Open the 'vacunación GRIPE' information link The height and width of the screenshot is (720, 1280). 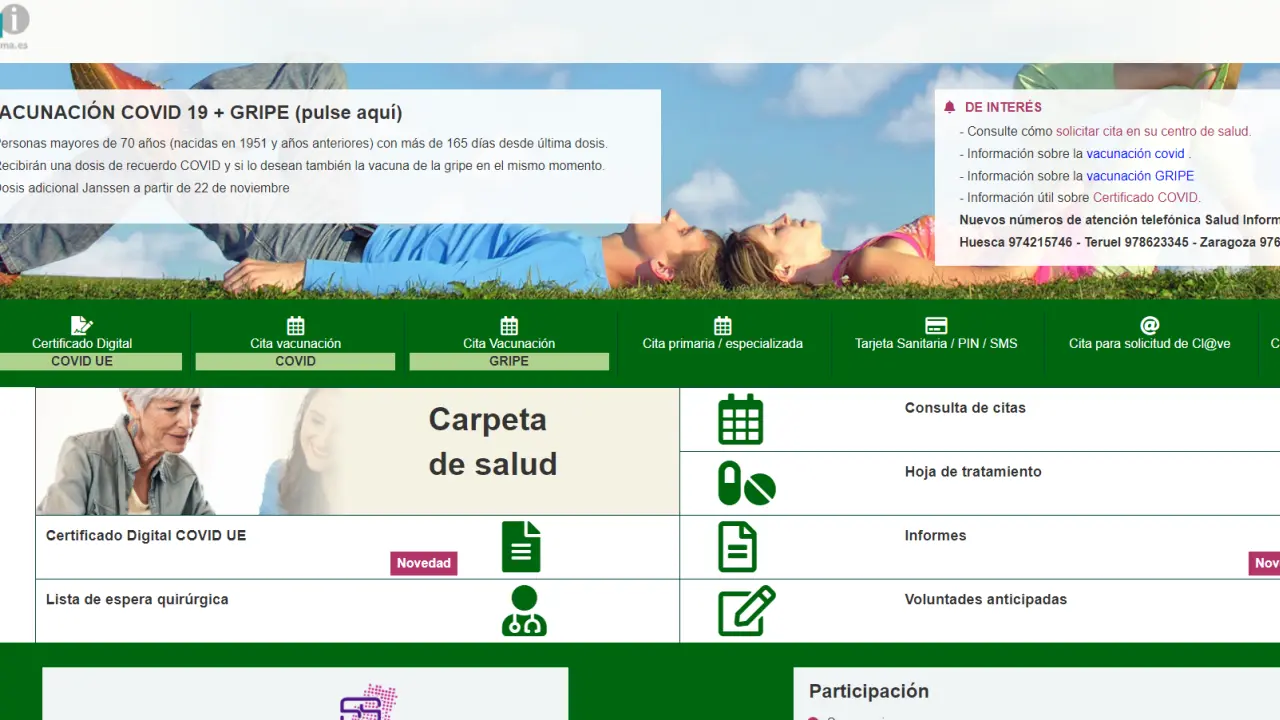click(x=1140, y=176)
